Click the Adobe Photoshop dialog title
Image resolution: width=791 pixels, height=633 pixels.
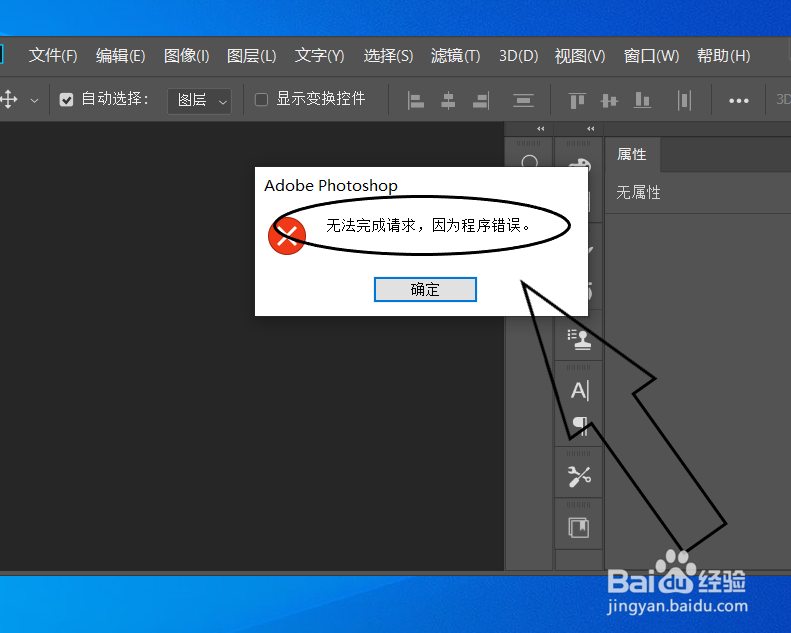click(x=331, y=186)
